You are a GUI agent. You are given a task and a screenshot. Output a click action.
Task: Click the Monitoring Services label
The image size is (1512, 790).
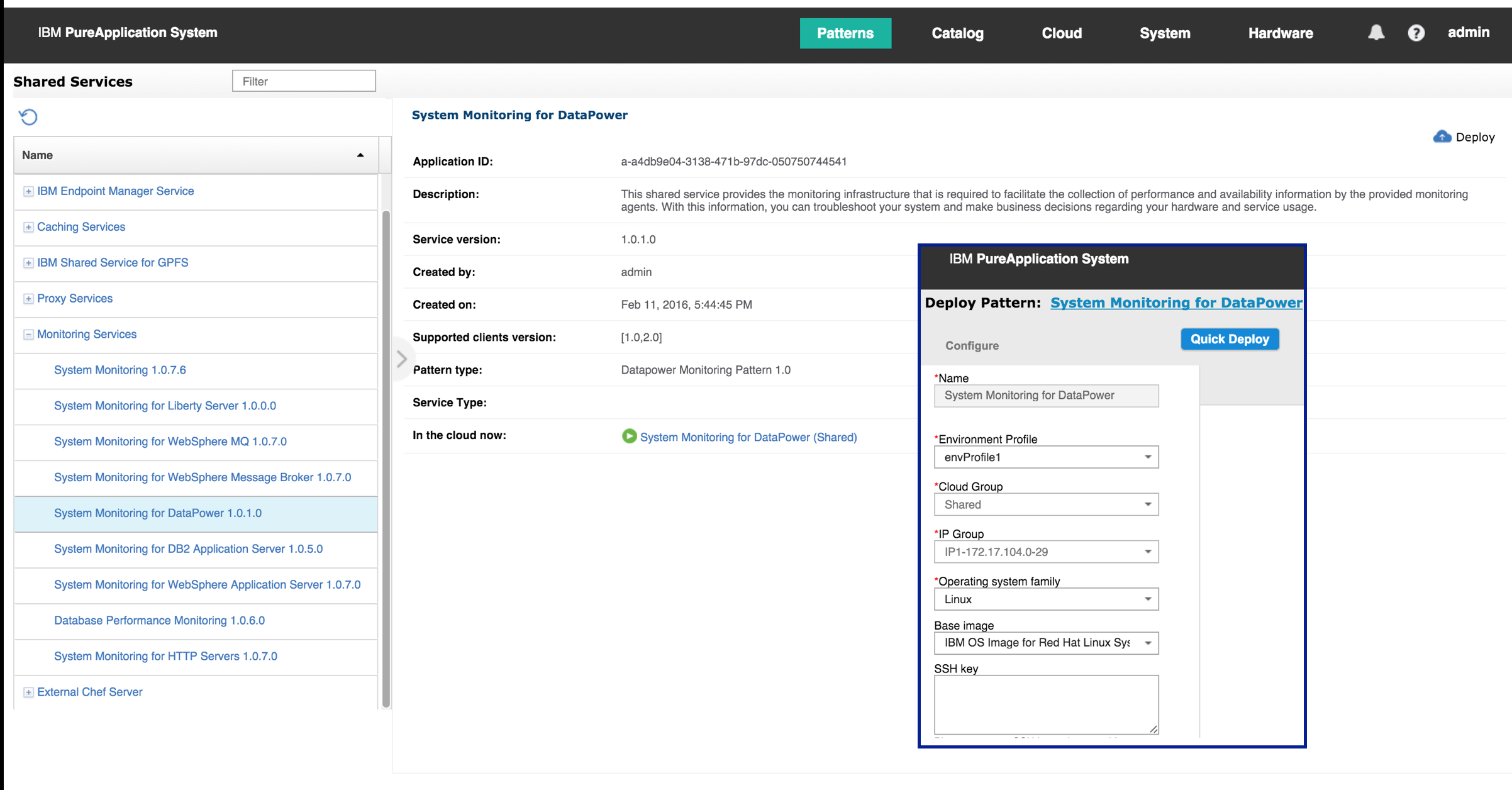pyautogui.click(x=87, y=335)
